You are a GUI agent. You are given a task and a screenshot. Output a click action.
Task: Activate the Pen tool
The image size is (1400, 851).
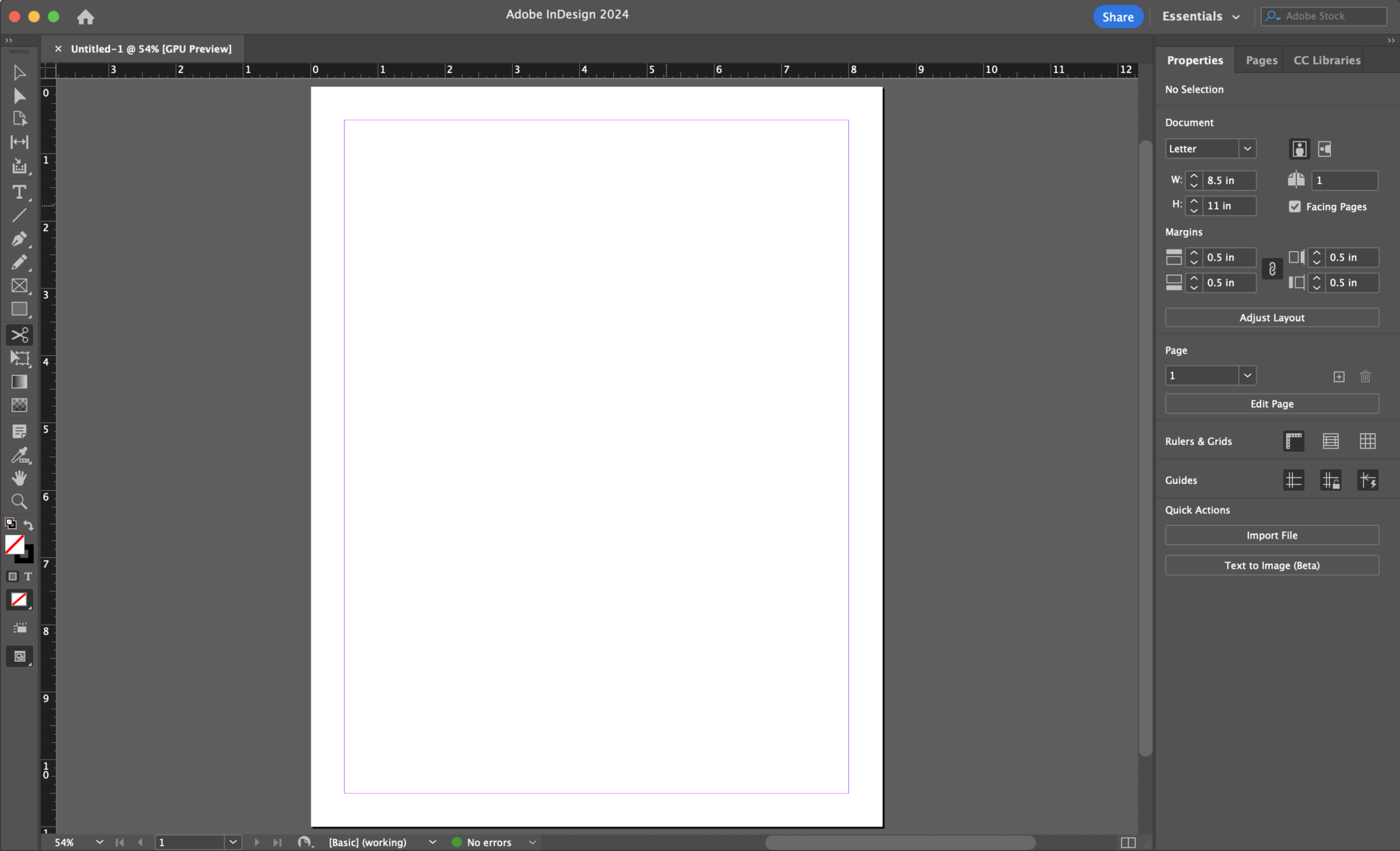click(x=20, y=239)
